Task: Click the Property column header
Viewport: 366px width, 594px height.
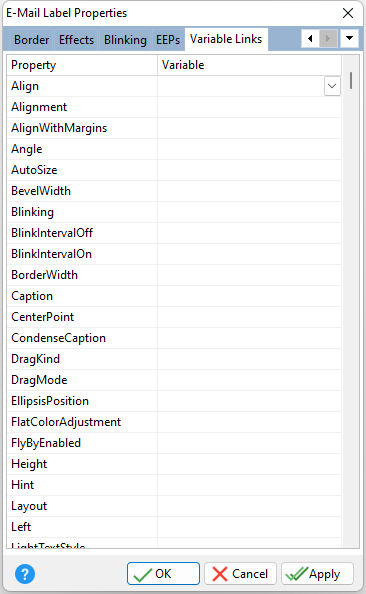Action: (82, 65)
